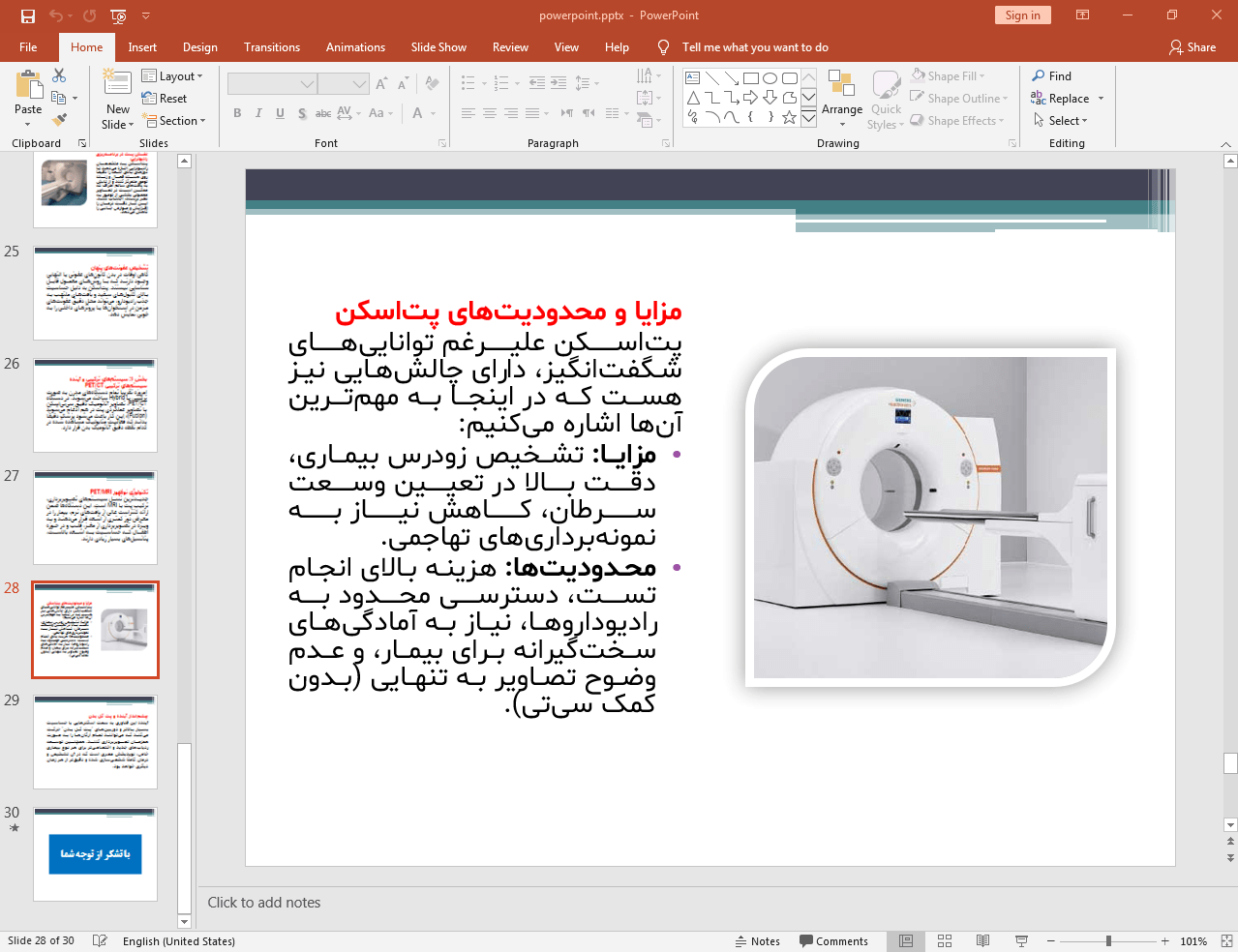Open the Select dropdown in Editing
Image resolution: width=1238 pixels, height=952 pixels.
tap(1061, 121)
